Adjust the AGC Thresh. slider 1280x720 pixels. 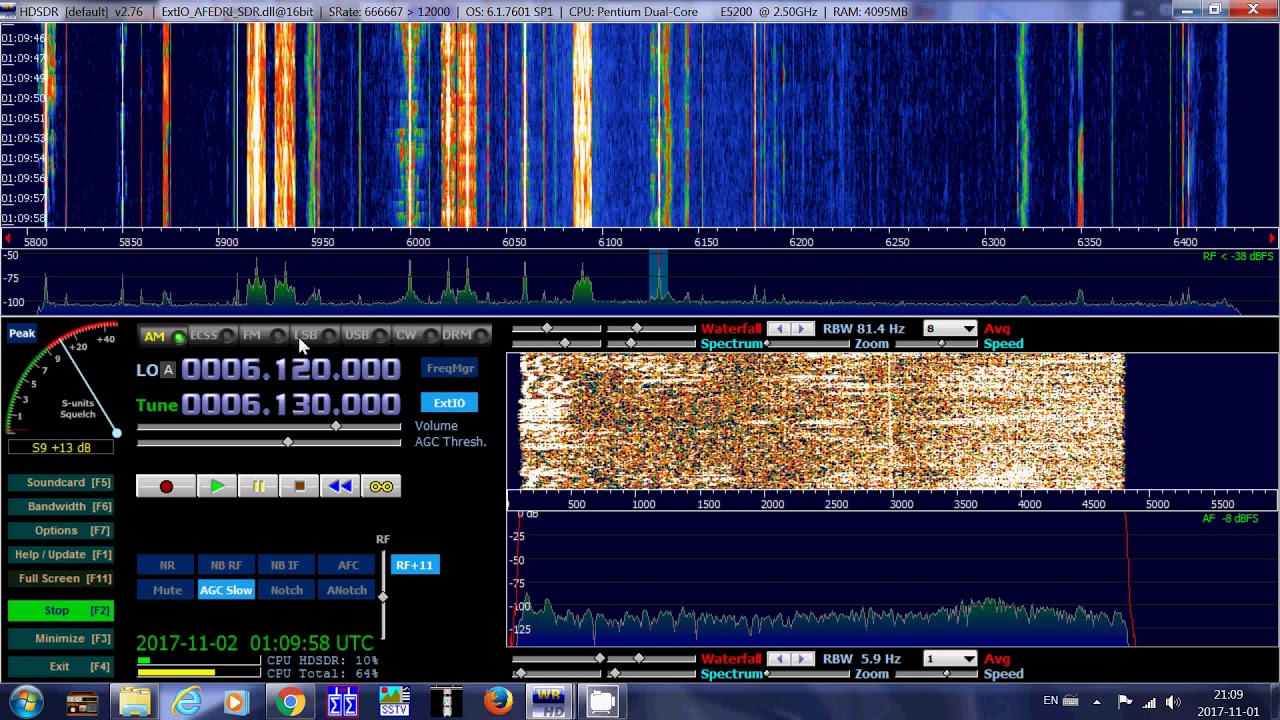(268, 442)
